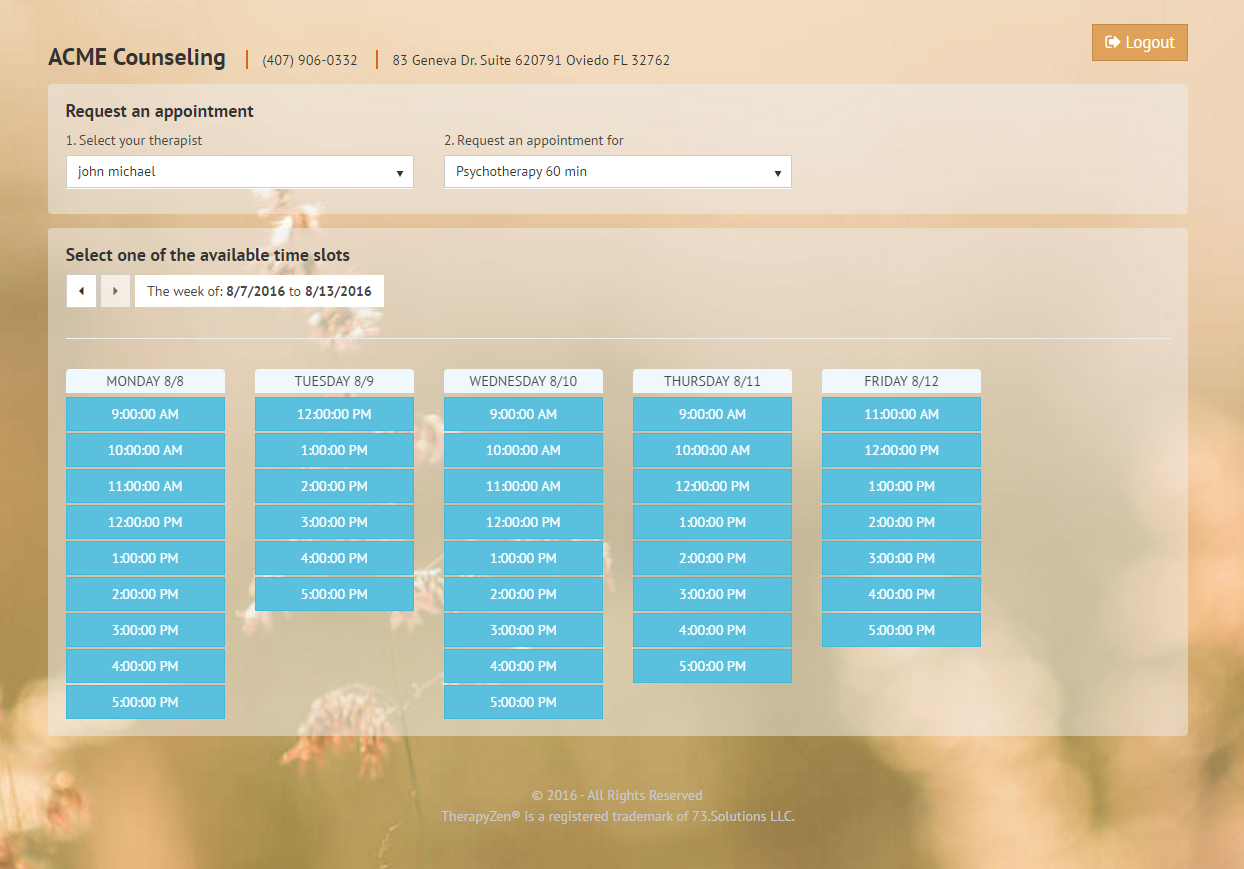
Task: Book Monday 8/8 1:00:00 PM slot
Action: [x=145, y=558]
